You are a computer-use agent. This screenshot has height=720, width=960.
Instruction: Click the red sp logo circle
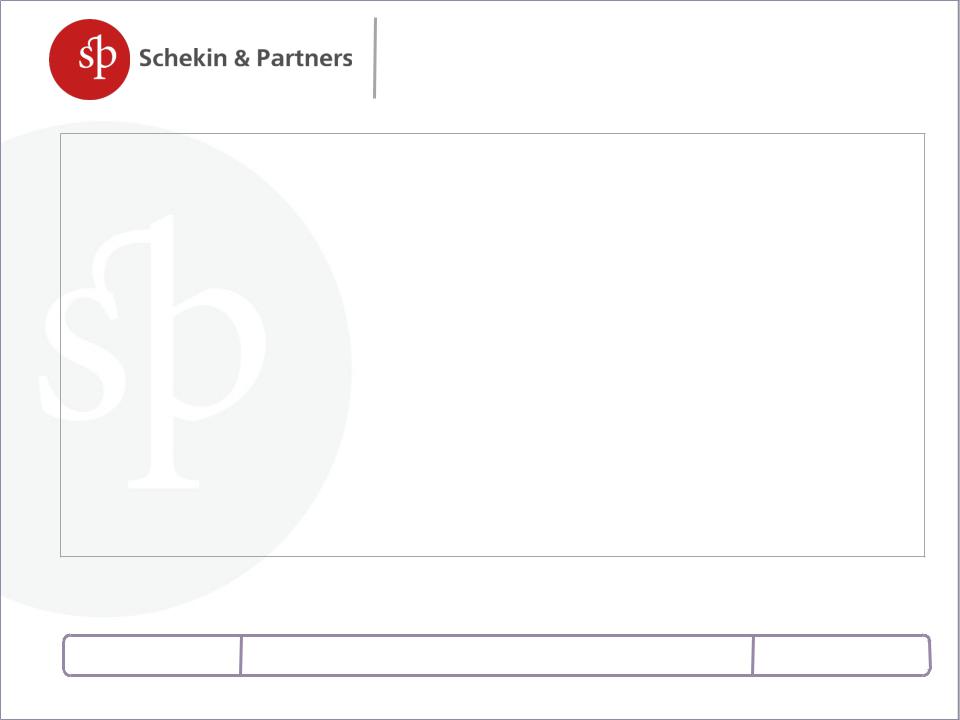click(x=89, y=59)
